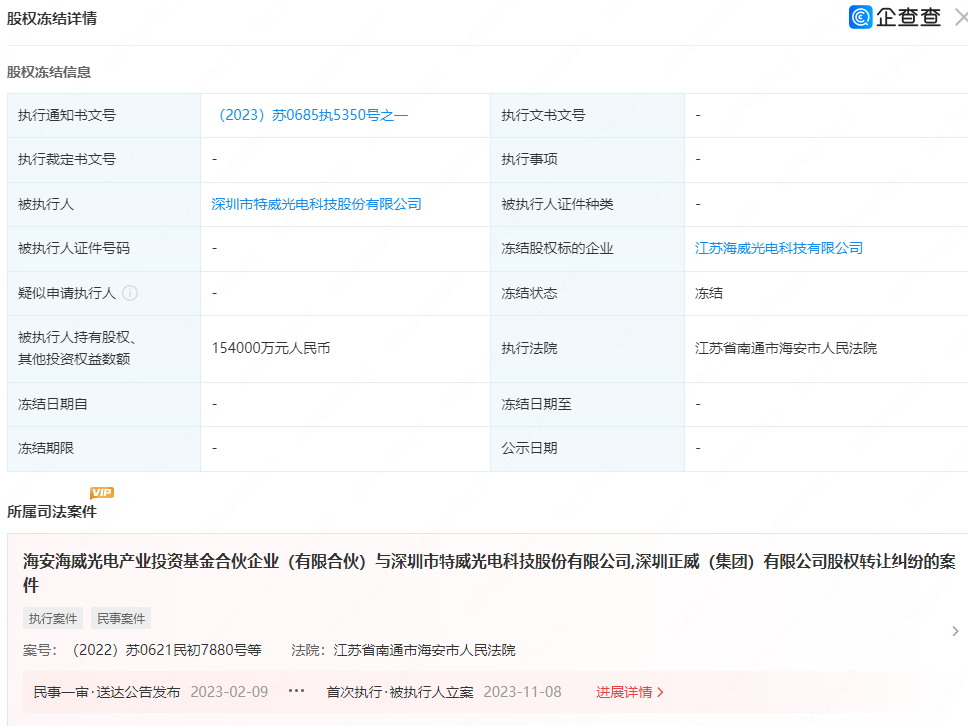Click the 执行事项 label cell
Image resolution: width=968 pixels, height=726 pixels.
[x=587, y=159]
